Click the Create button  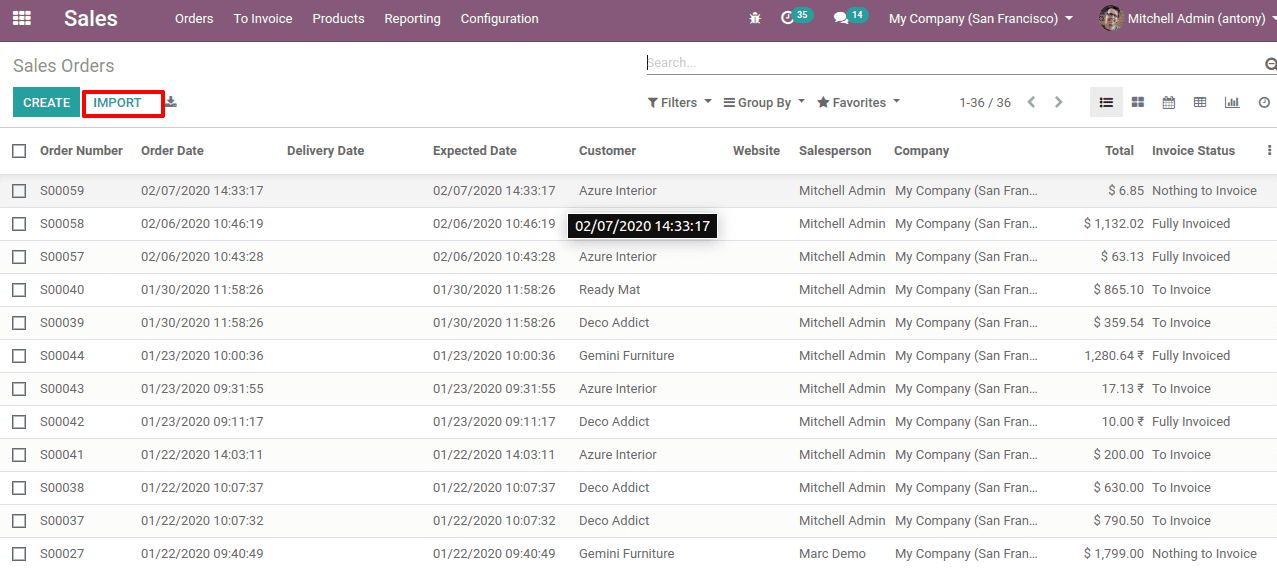(46, 102)
